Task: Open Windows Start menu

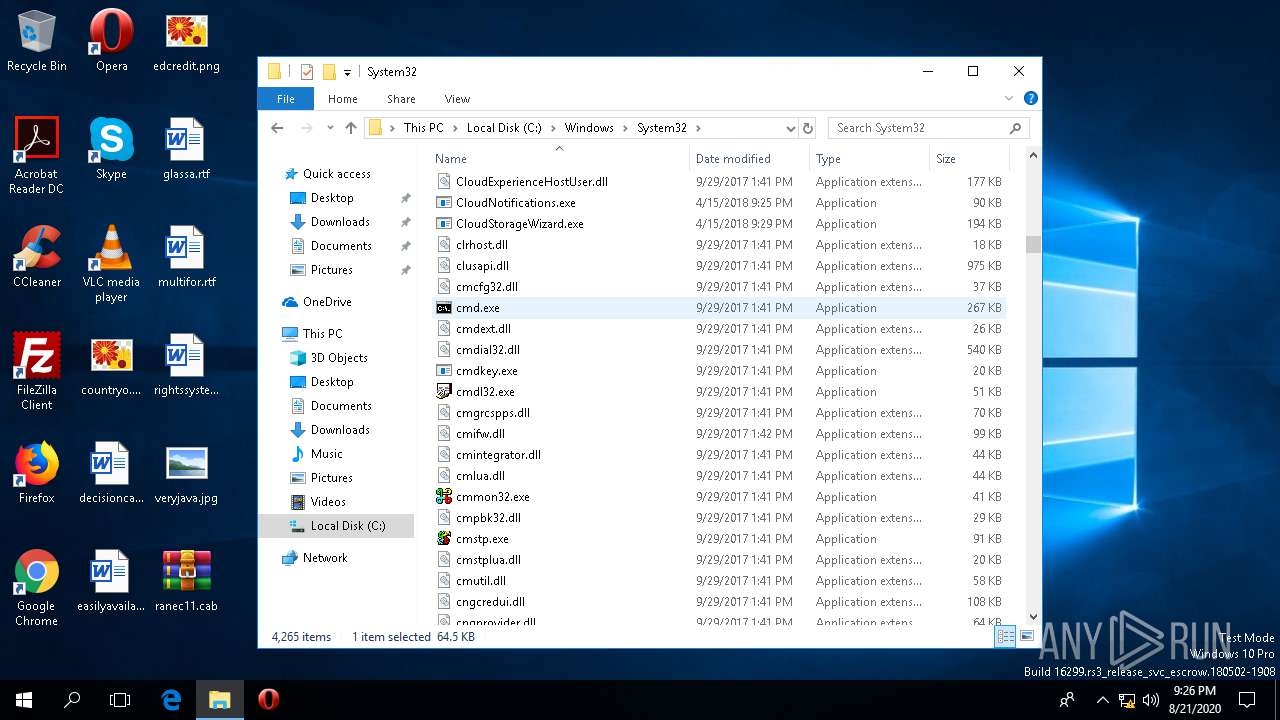Action: 24,700
